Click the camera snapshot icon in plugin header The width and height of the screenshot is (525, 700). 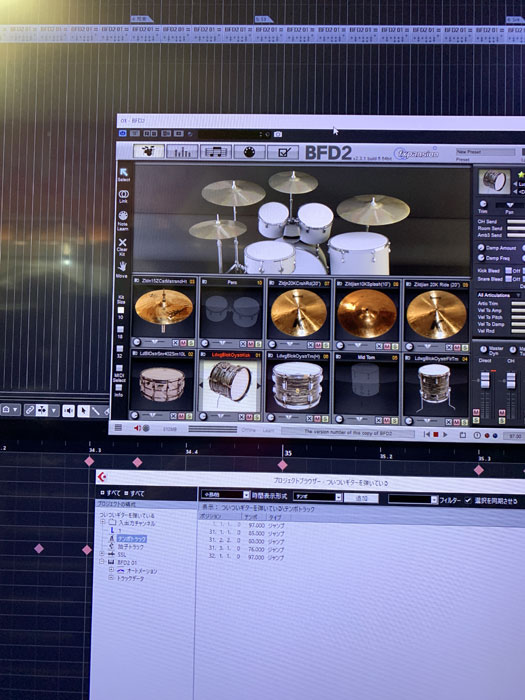(278, 134)
